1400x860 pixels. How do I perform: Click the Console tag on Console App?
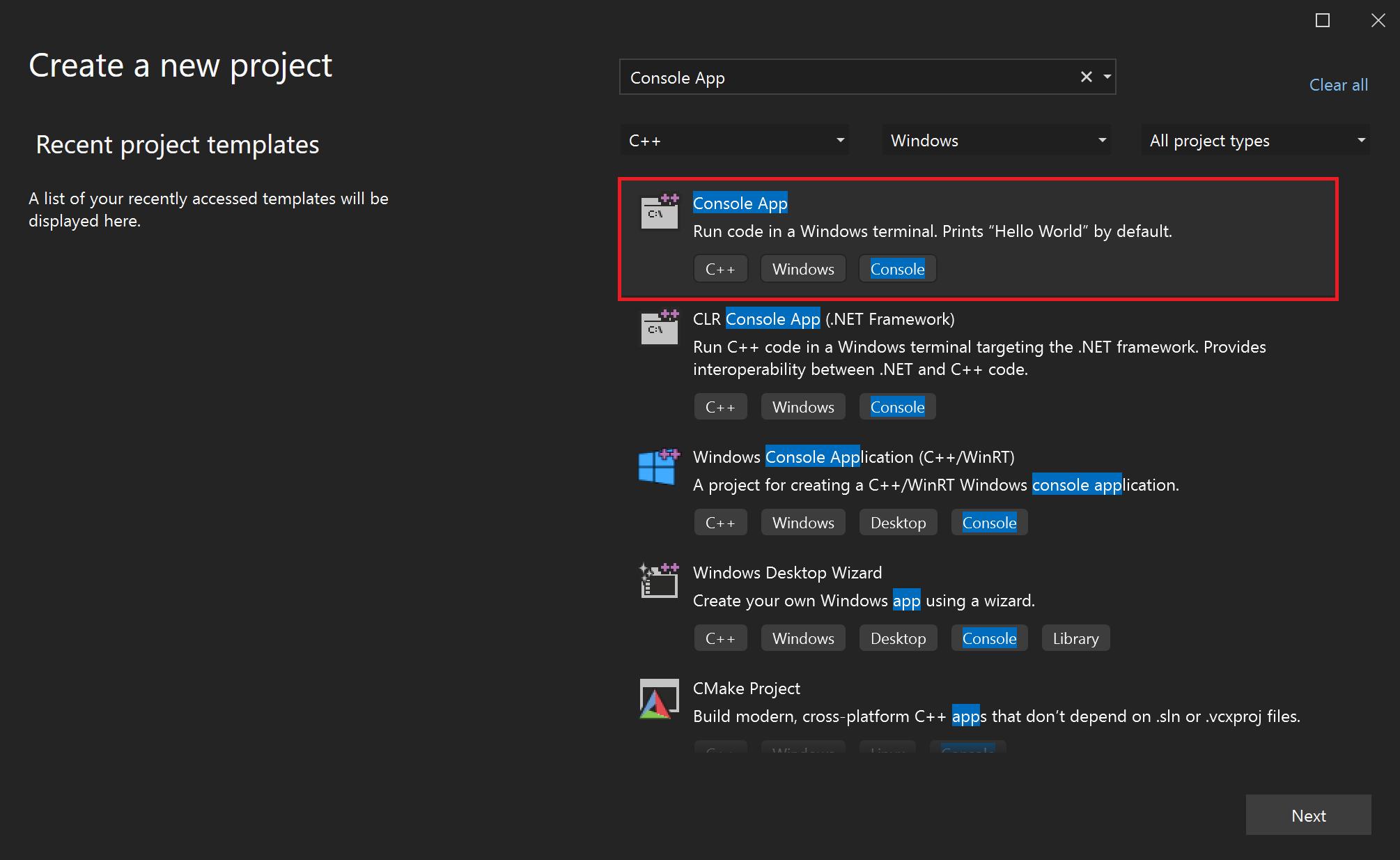[896, 268]
